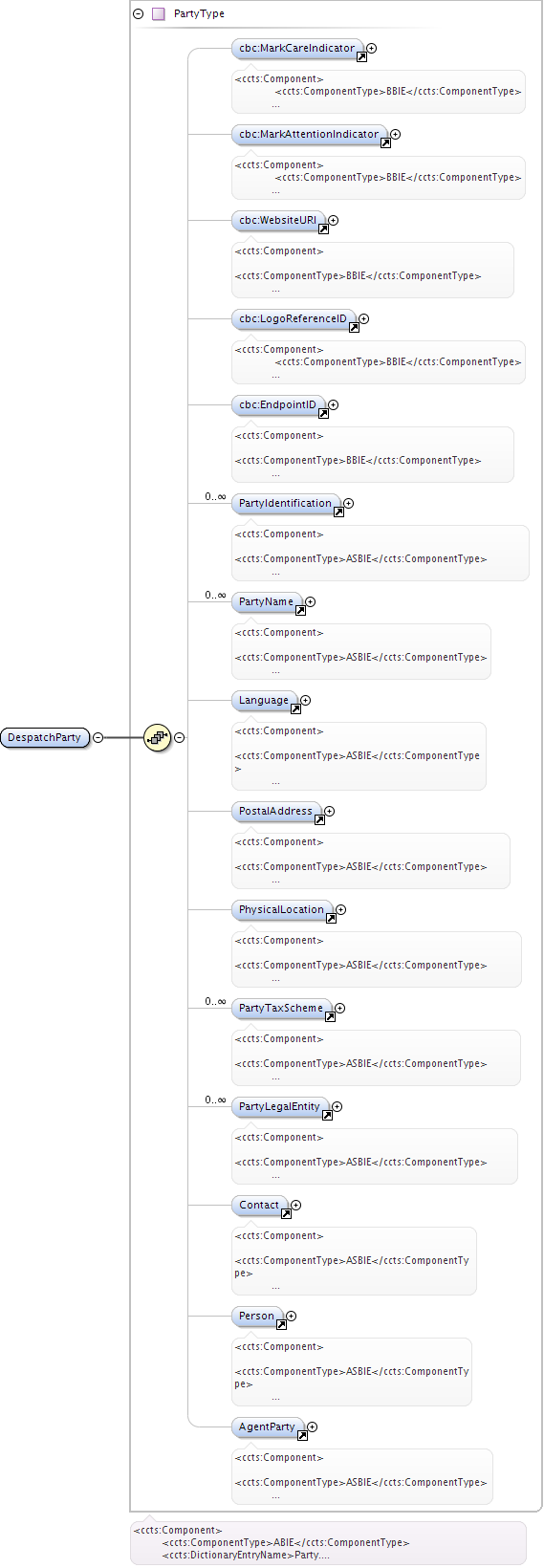
Task: Collapse the sequence compositor minus button
Action: [179, 737]
